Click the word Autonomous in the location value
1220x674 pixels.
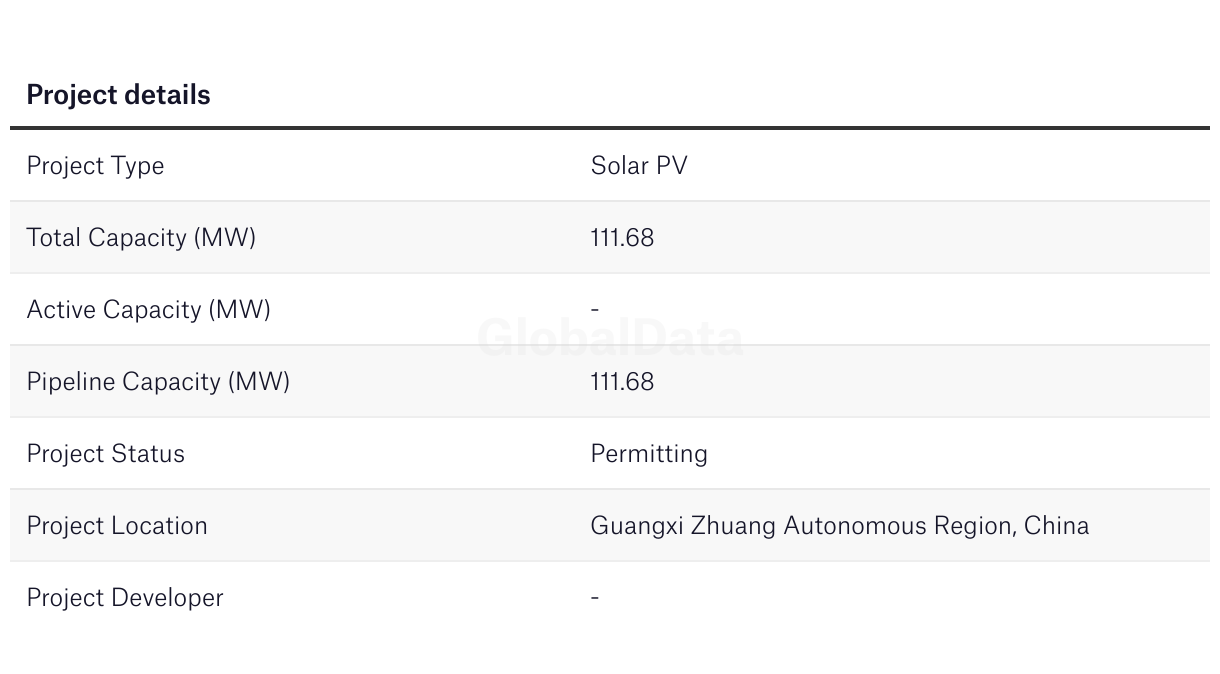pos(854,526)
